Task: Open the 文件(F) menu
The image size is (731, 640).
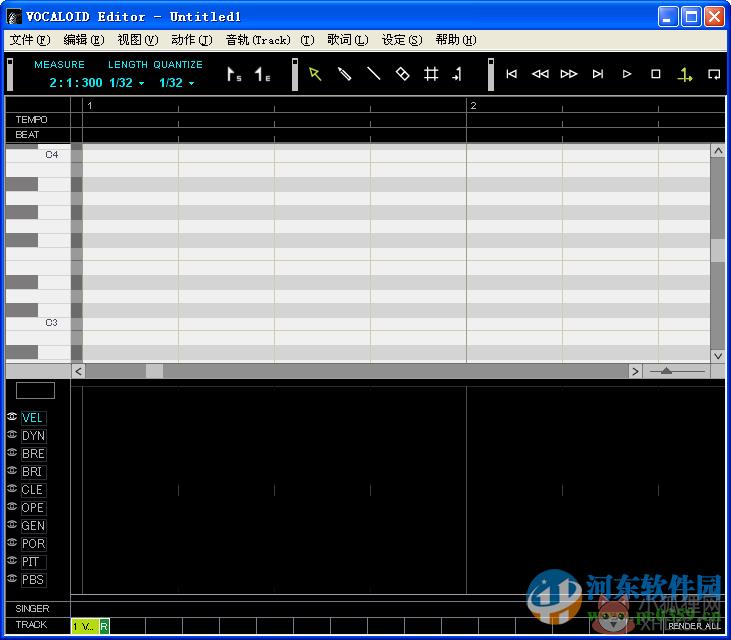Action: point(30,40)
